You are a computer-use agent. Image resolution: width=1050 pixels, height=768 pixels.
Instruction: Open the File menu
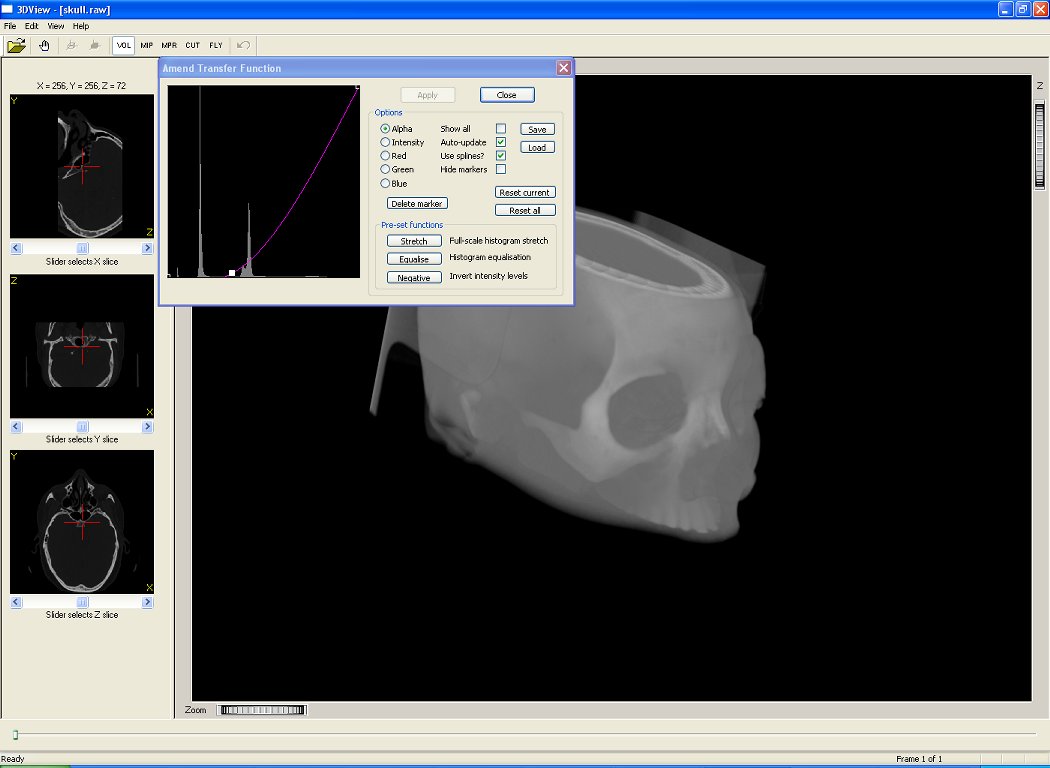(10, 26)
